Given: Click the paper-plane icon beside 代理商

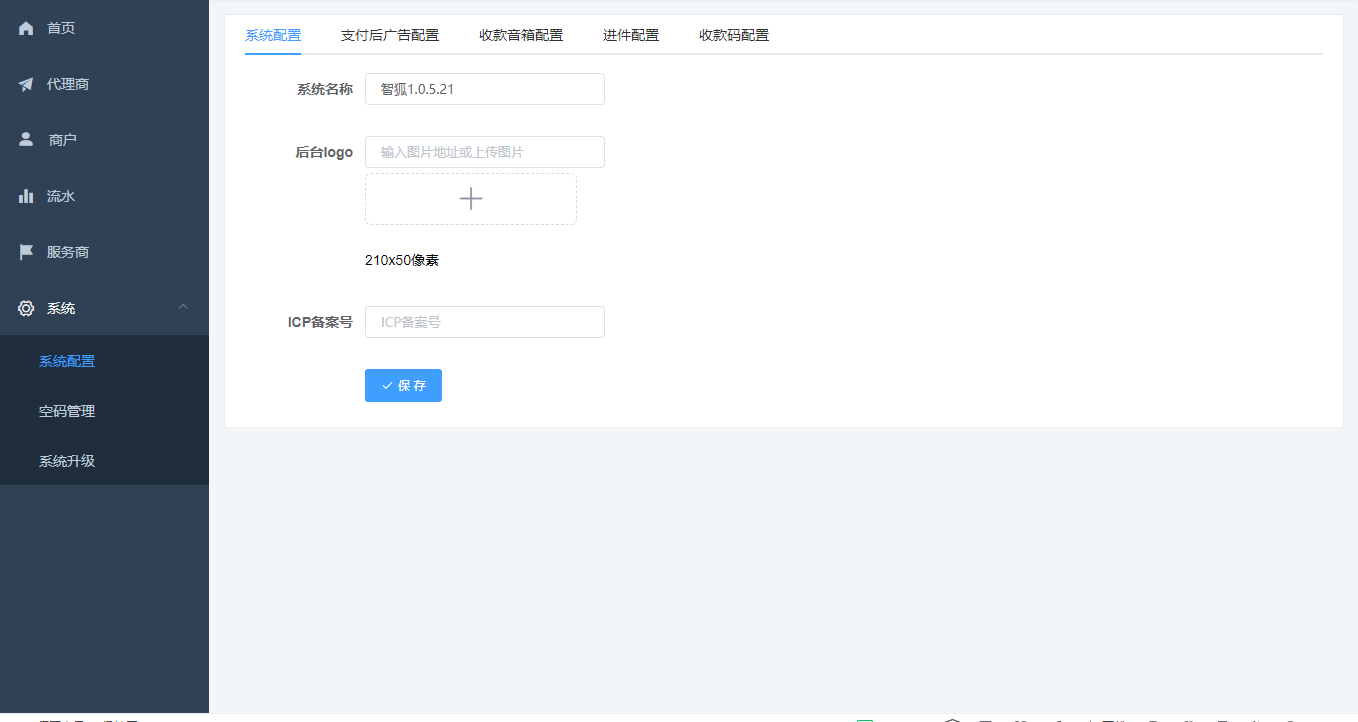Looking at the screenshot, I should point(26,84).
